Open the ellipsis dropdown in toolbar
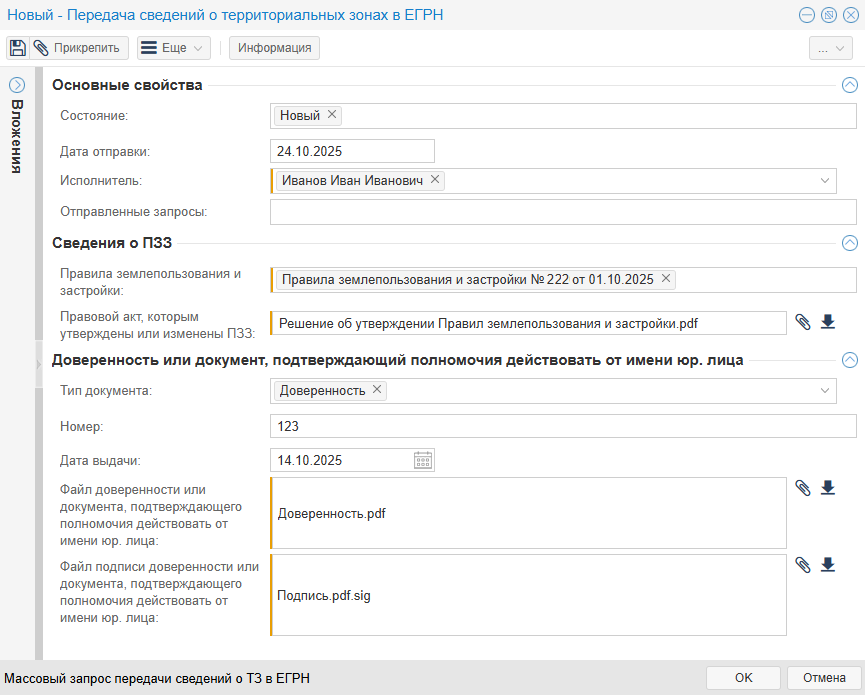 pos(830,48)
